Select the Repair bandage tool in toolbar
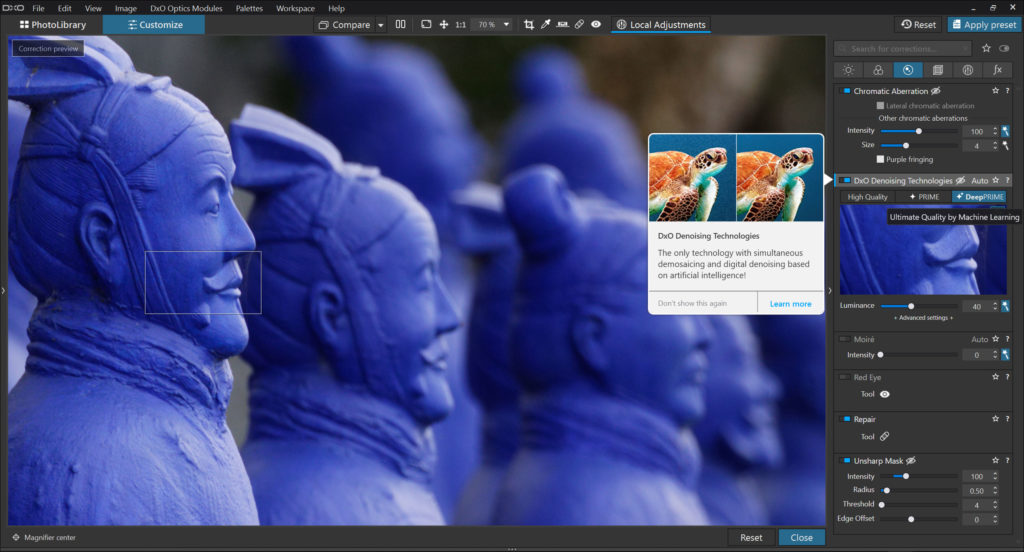The height and width of the screenshot is (552, 1024). coord(579,24)
